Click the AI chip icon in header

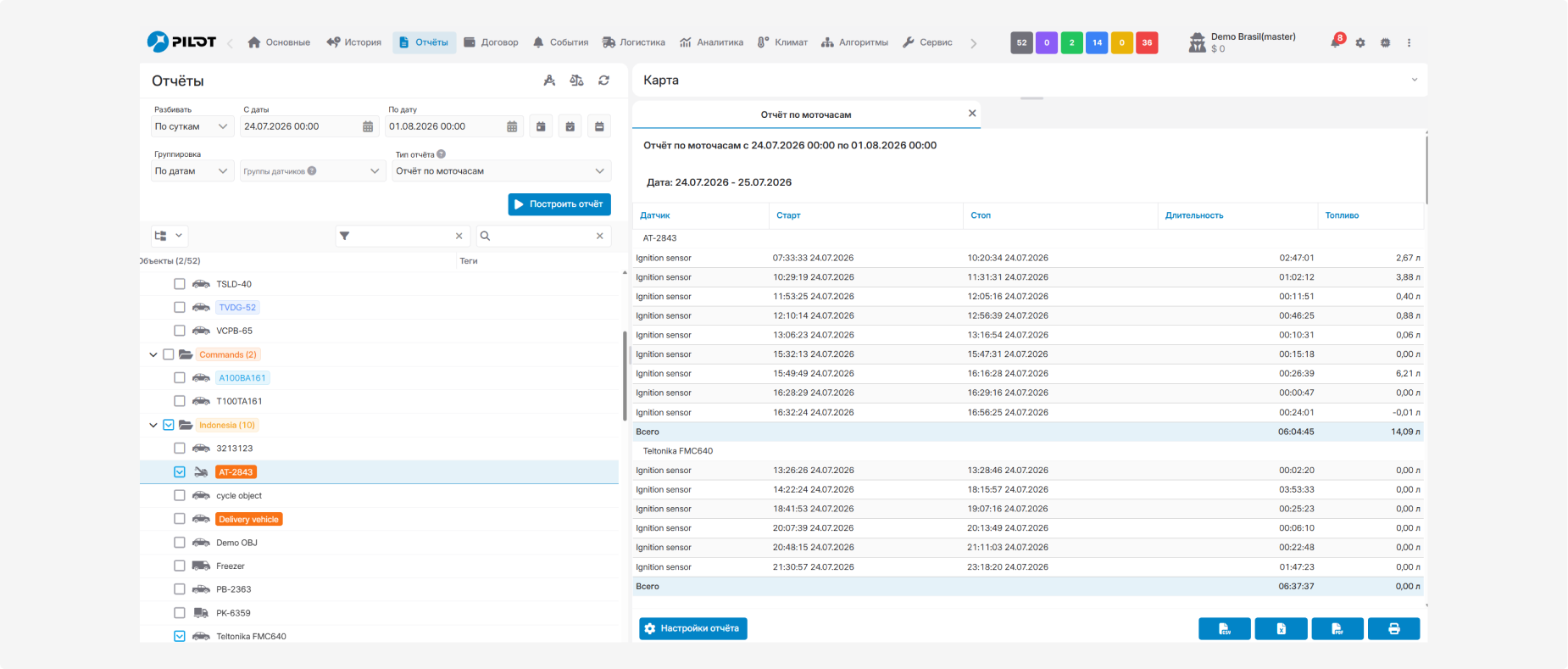click(x=1385, y=42)
